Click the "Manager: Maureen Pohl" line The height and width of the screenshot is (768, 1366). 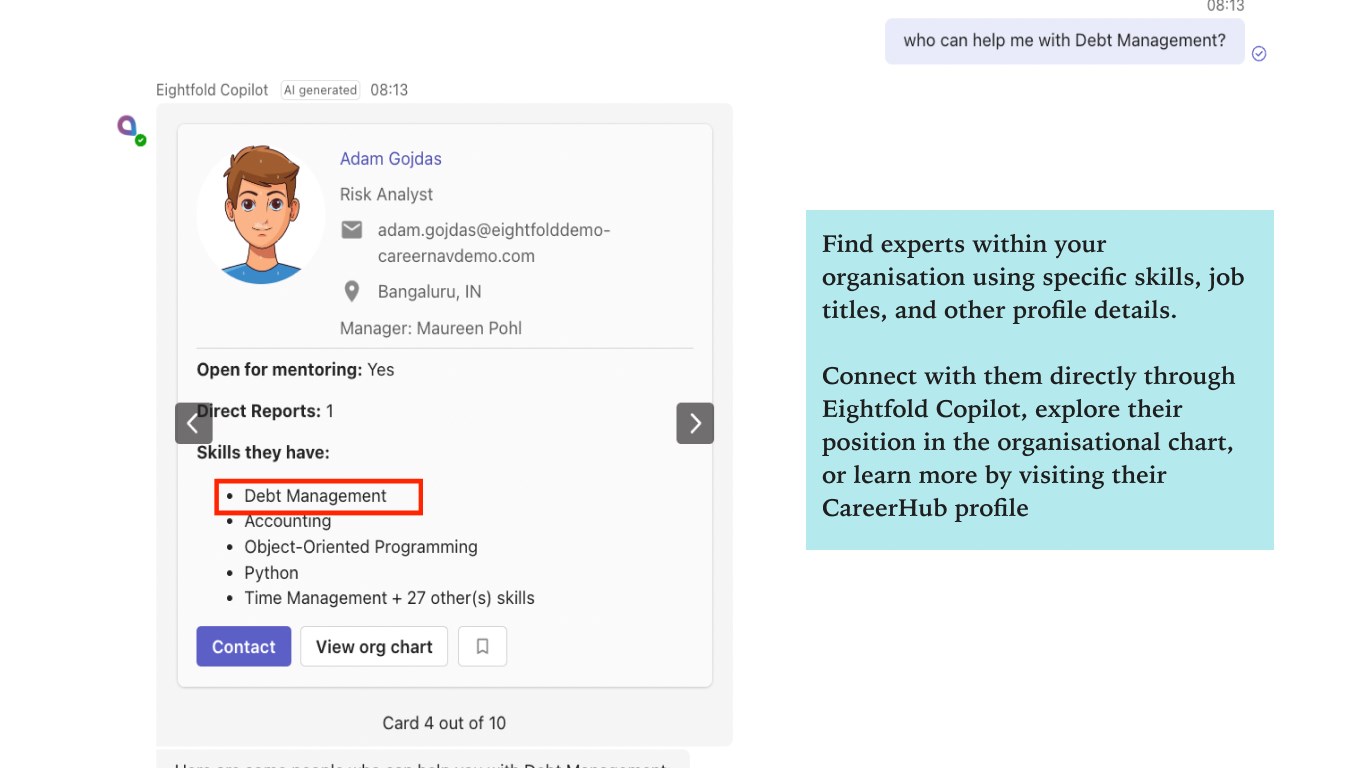point(430,328)
